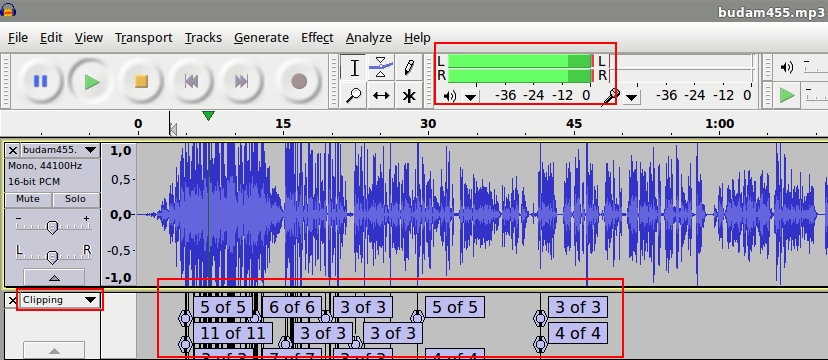Click the budam455 track pan slider
The width and height of the screenshot is (828, 360).
(x=52, y=257)
